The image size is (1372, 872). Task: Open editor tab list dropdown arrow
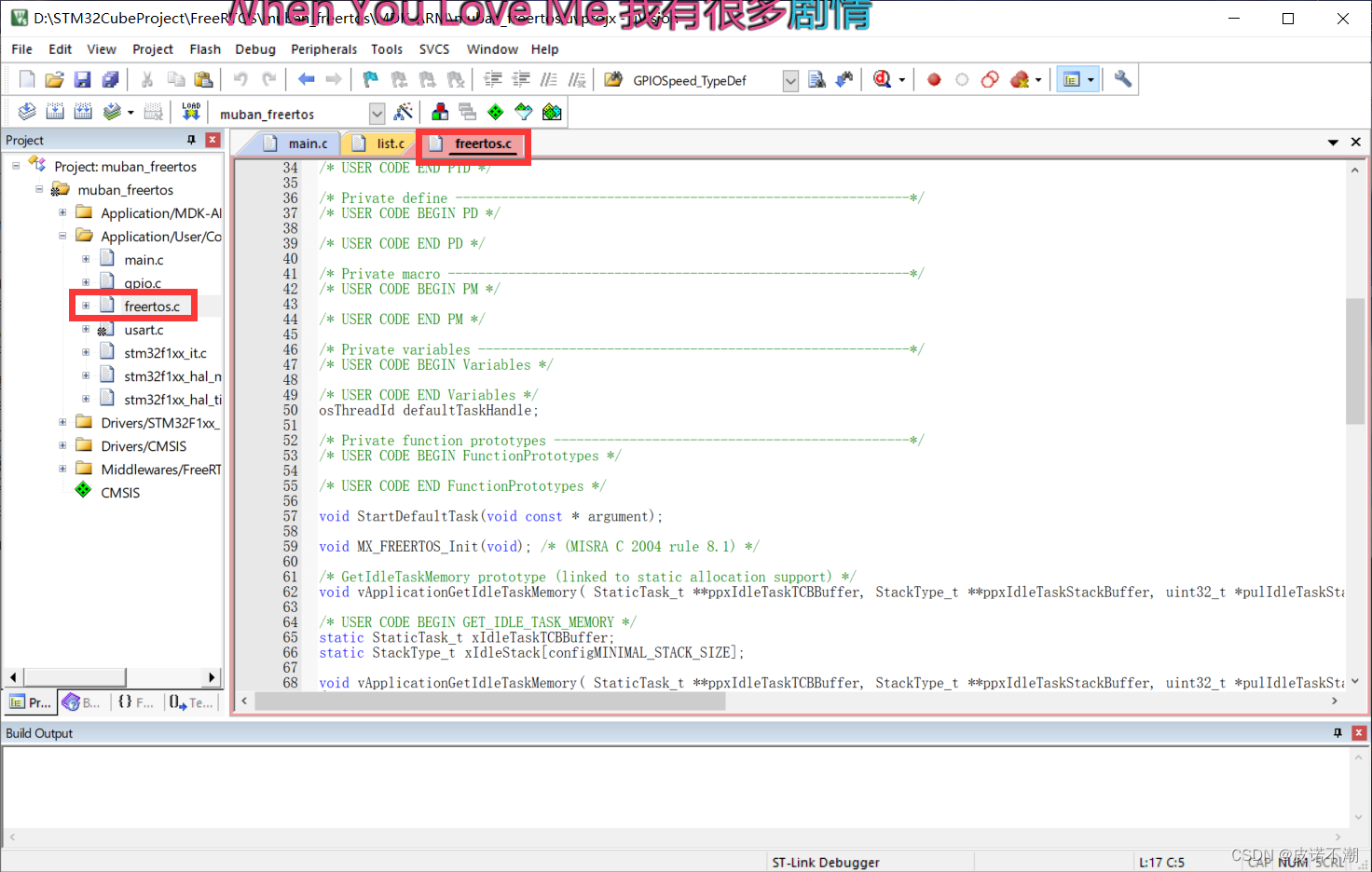1333,143
